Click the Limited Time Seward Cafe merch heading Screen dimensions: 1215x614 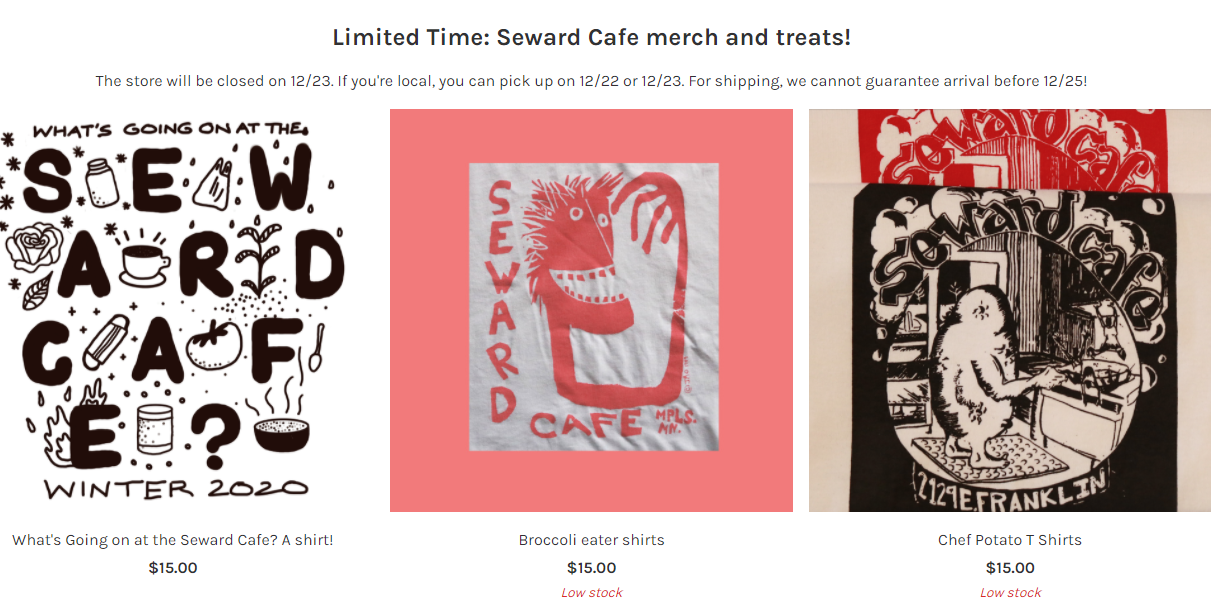coord(591,38)
